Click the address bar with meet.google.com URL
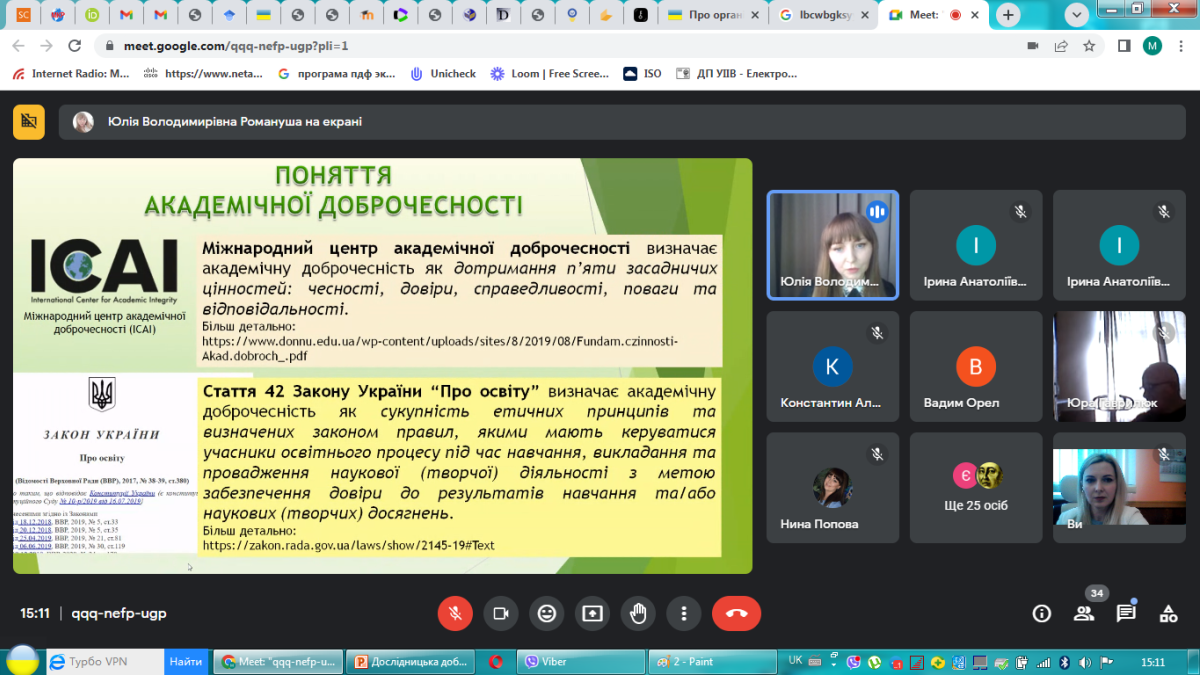Screen dimensions: 1200x675 pos(500,46)
